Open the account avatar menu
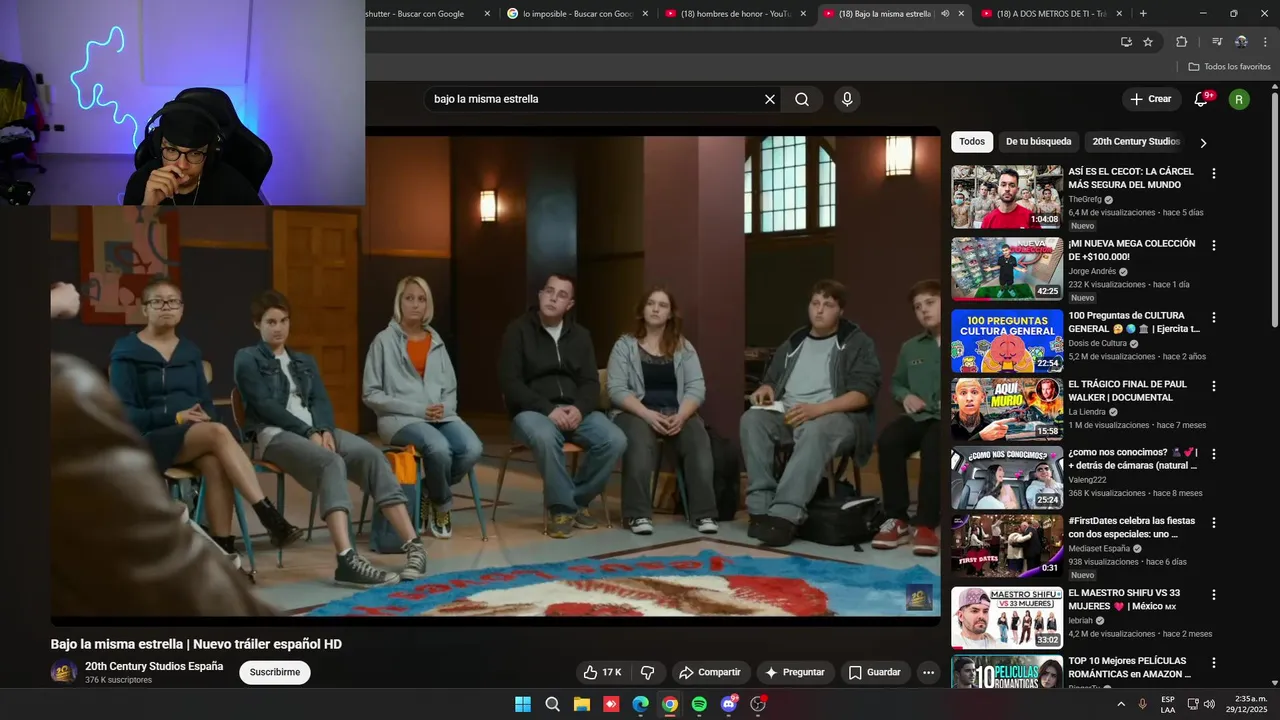Screen dimensions: 1280x720 (1239, 99)
